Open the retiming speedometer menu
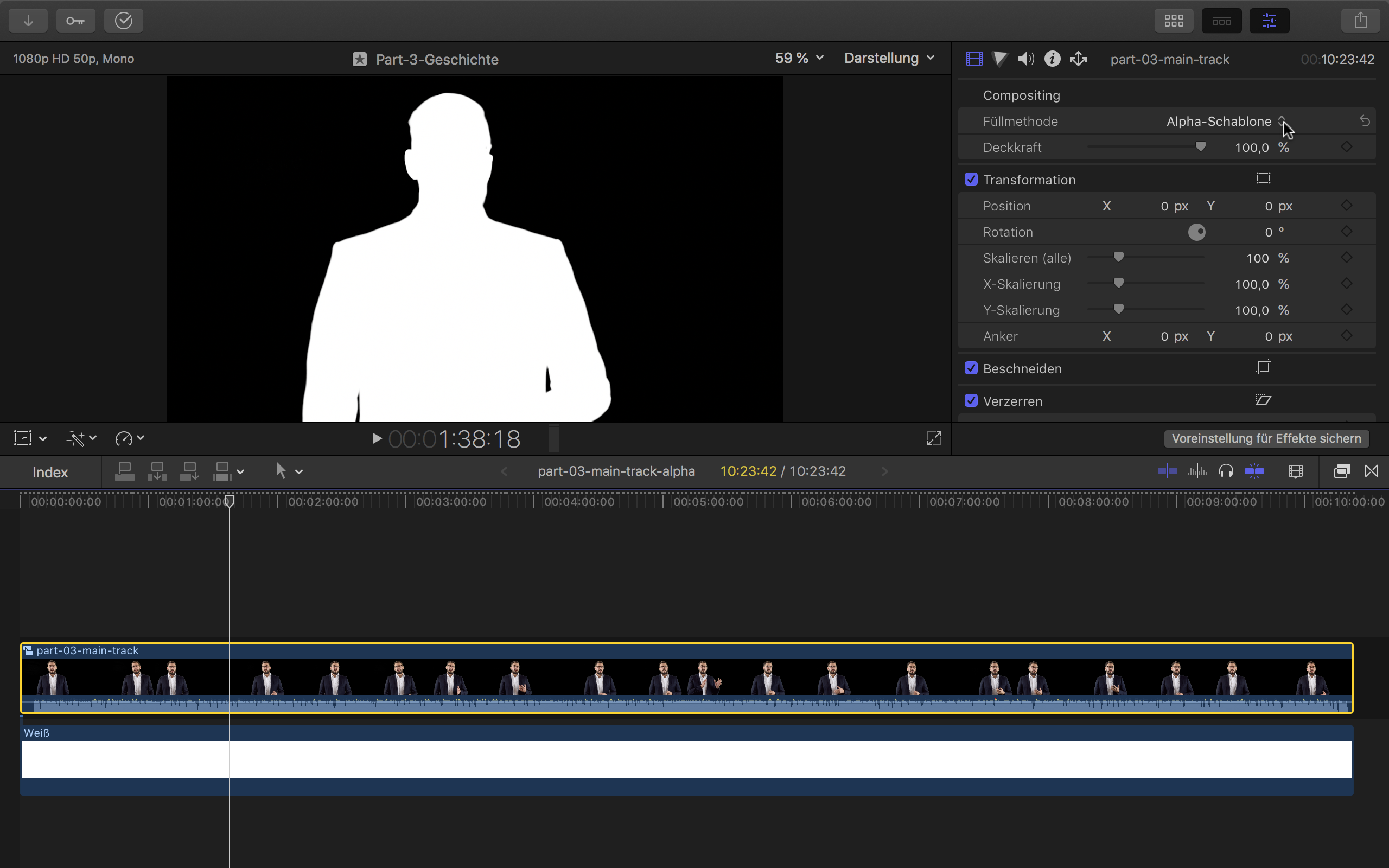Screen dimensions: 1389x868 (x=129, y=438)
